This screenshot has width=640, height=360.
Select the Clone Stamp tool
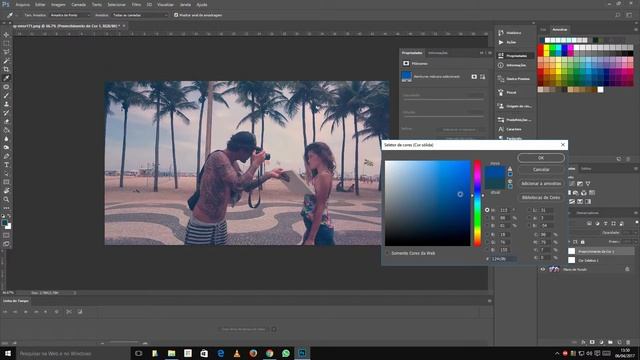point(6,104)
